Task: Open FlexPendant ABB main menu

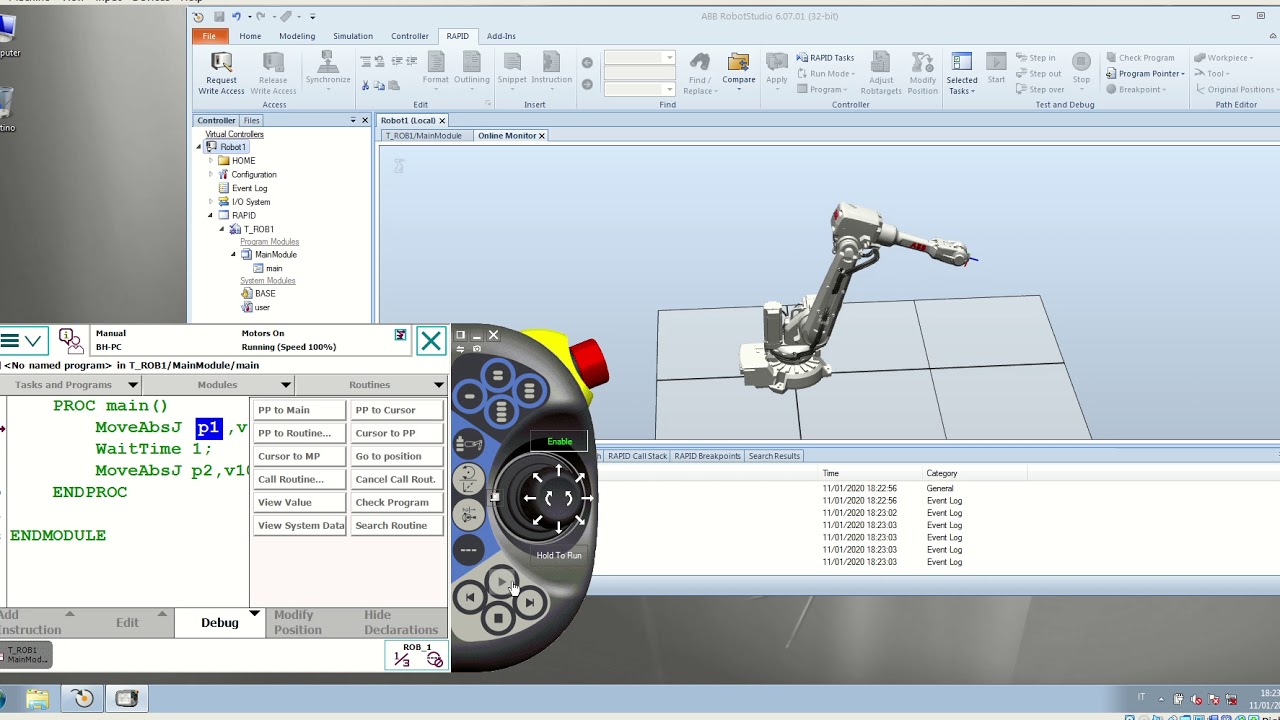Action: [22, 341]
